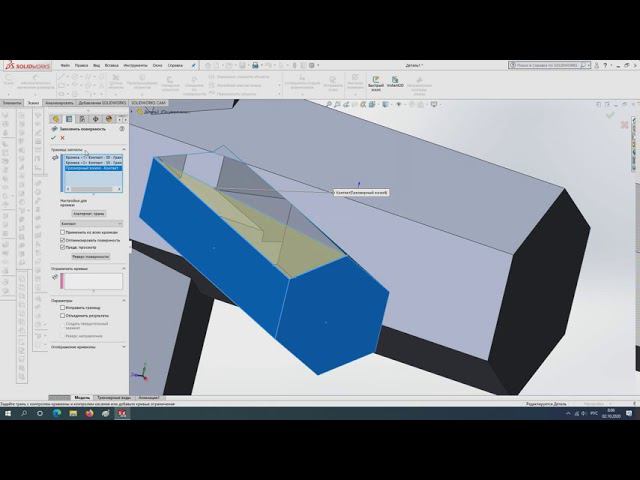Click the pin icon next to Справка menu

point(193,65)
